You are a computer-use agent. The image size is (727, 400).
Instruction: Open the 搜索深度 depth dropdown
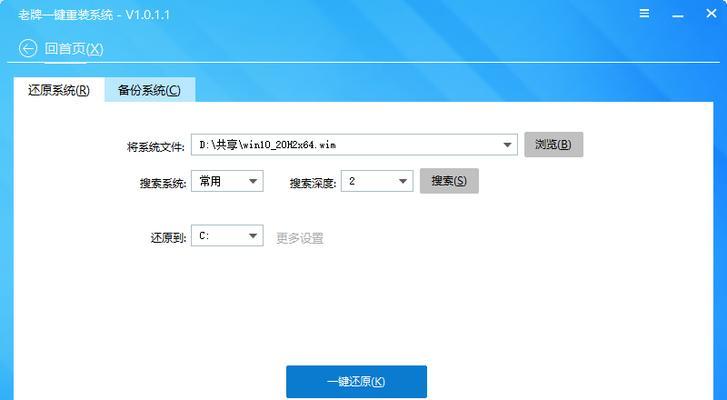377,181
